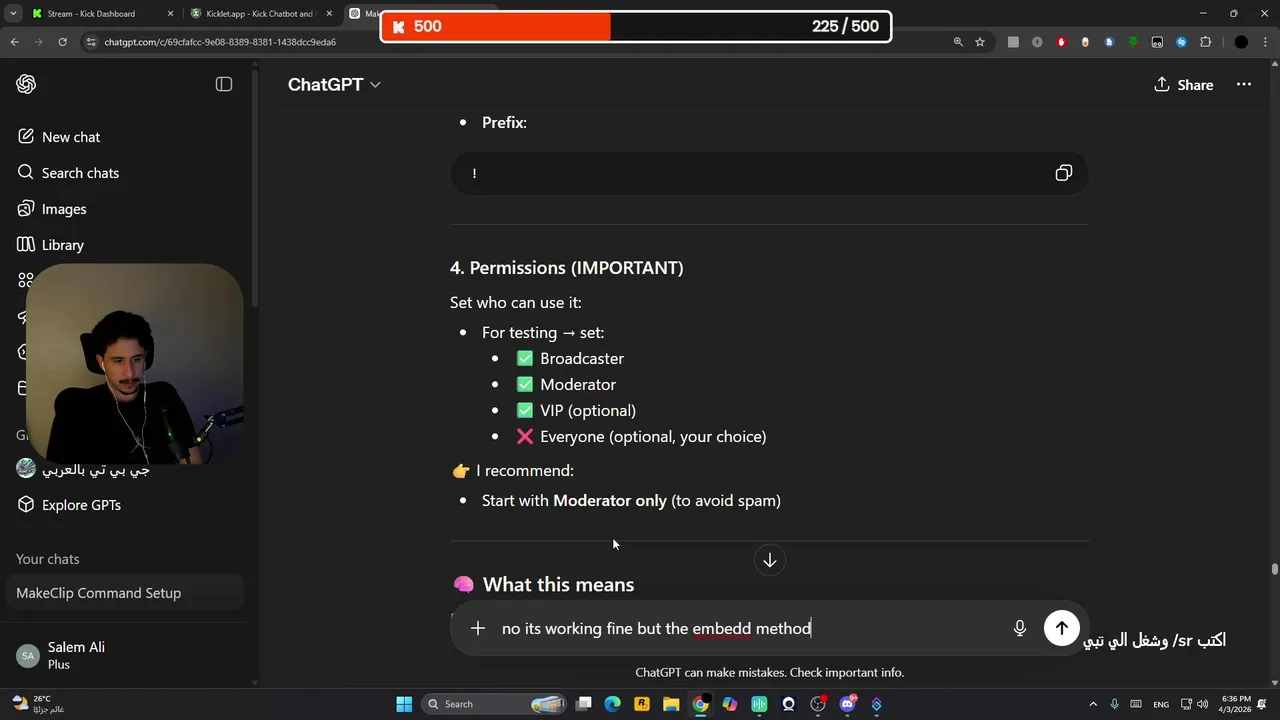Click the address bar URL
This screenshot has height=720, width=1280.
tap(220, 42)
